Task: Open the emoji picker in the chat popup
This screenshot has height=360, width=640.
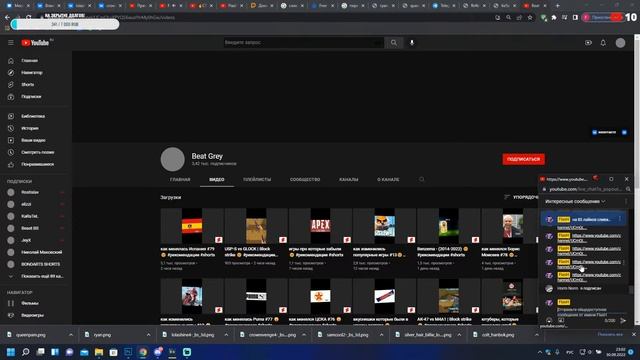Action: pyautogui.click(x=549, y=321)
